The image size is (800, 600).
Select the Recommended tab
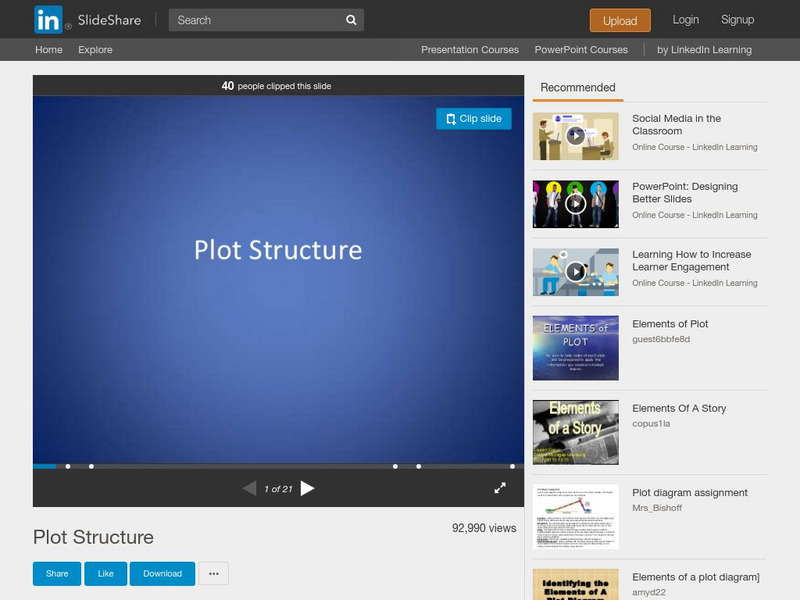(x=578, y=88)
